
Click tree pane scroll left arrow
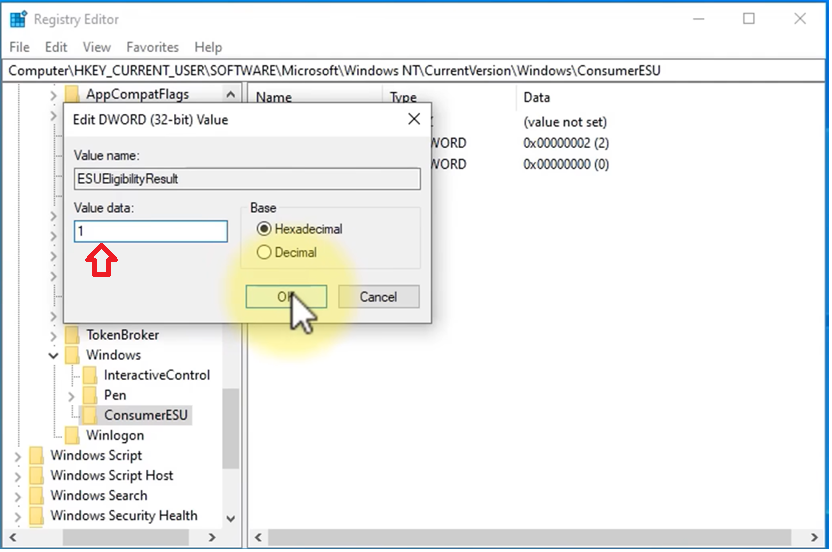coord(13,537)
